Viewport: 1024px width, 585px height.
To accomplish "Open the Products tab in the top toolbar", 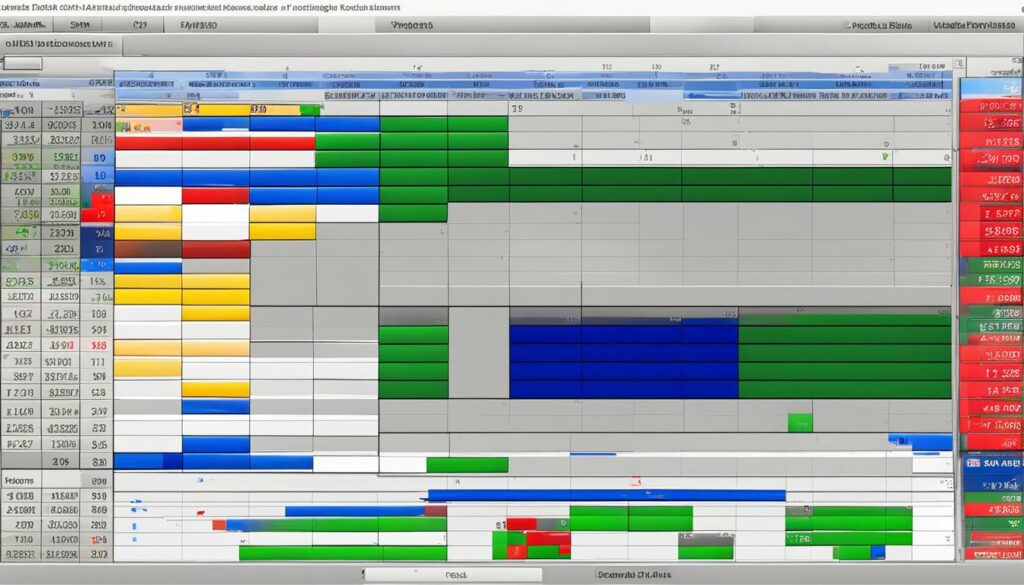I will point(412,23).
